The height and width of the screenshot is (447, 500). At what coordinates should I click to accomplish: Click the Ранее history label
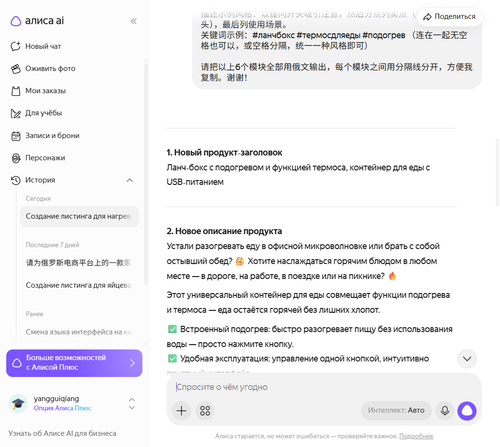tap(35, 314)
